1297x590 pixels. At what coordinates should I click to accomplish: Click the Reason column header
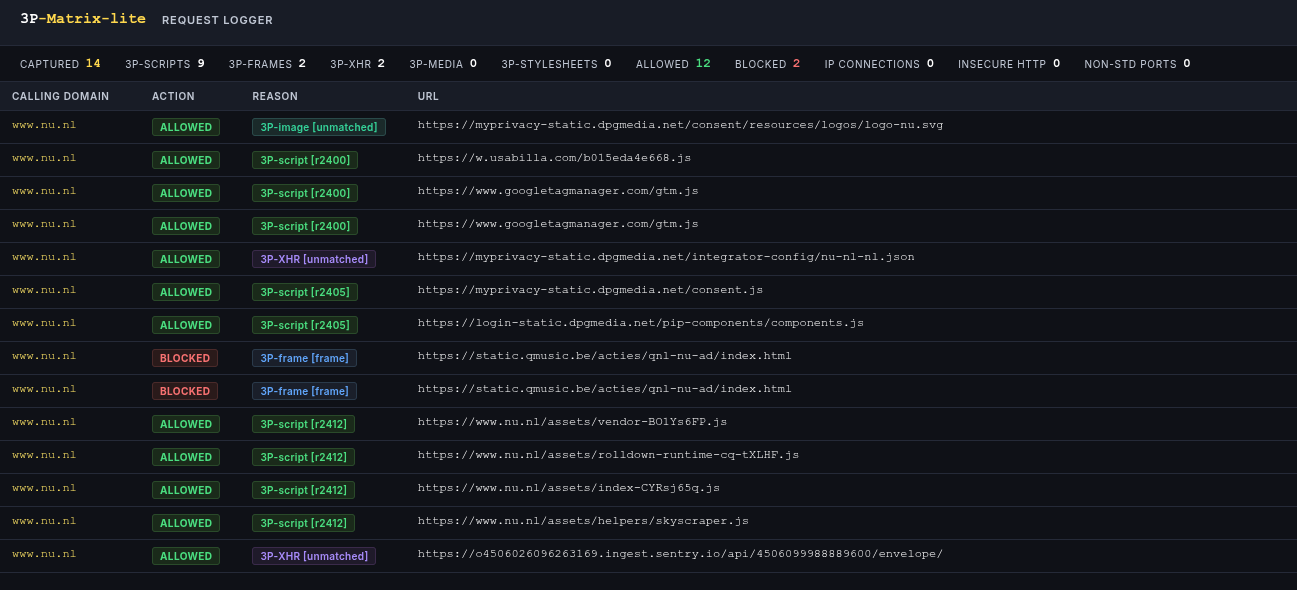coord(275,97)
